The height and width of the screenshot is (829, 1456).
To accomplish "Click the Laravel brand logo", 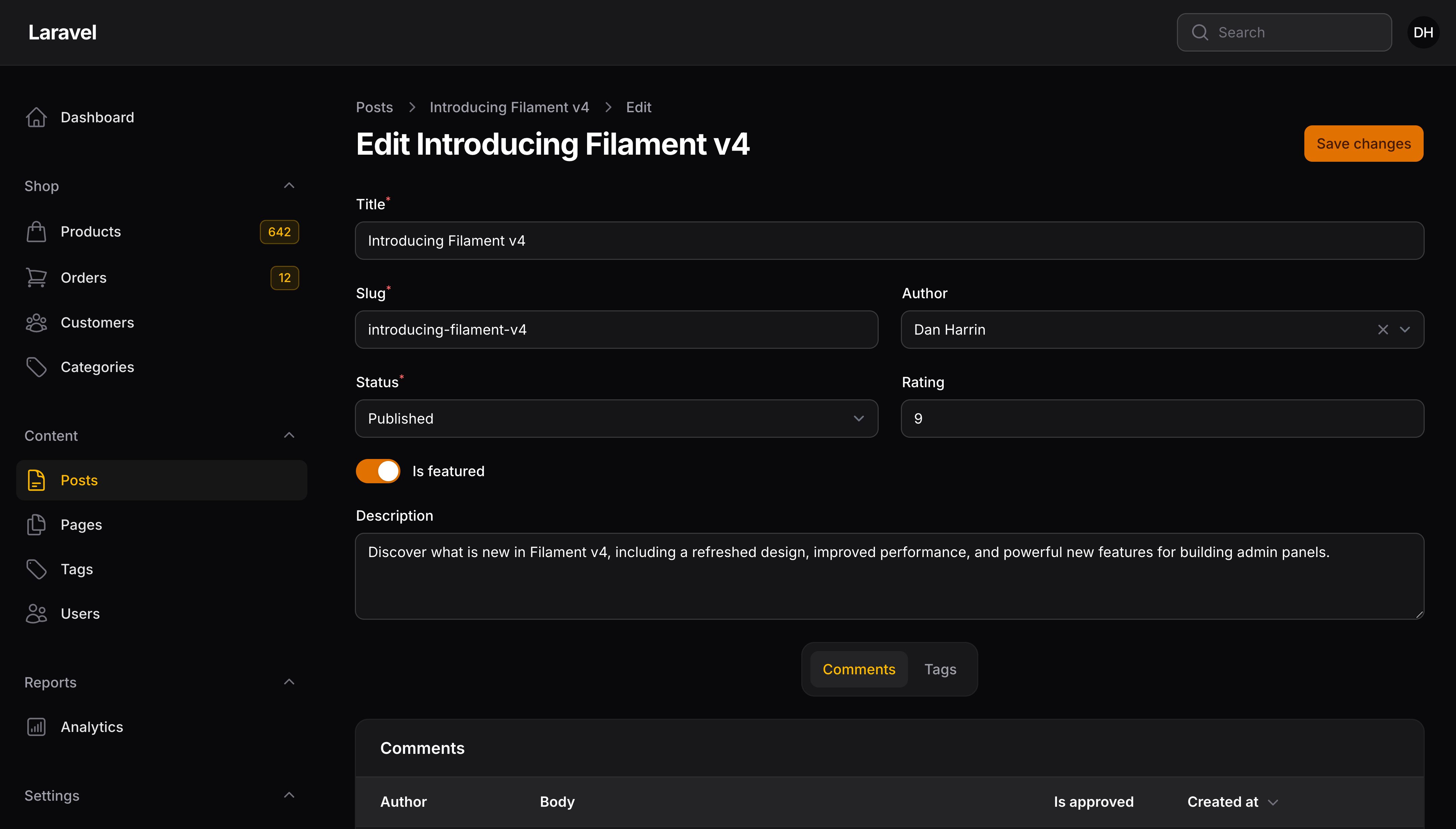I will pyautogui.click(x=62, y=32).
